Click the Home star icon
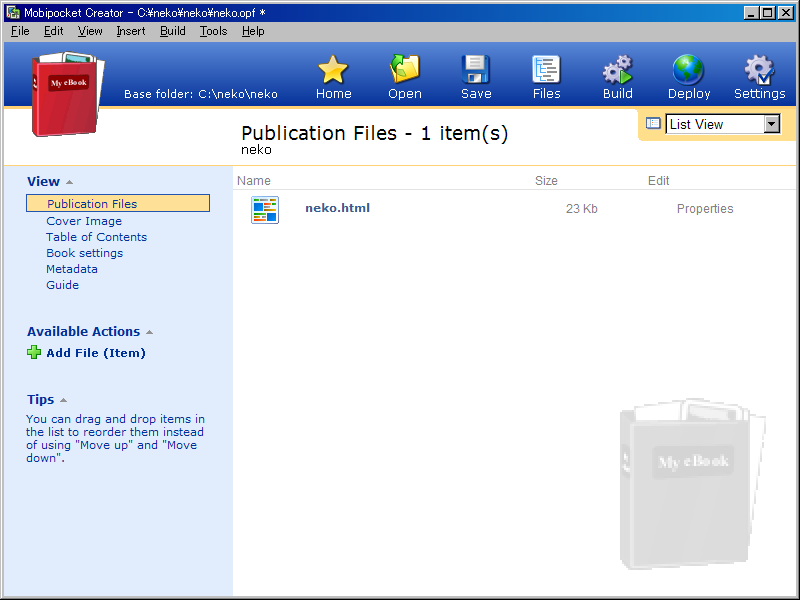The height and width of the screenshot is (600, 800). [333, 69]
